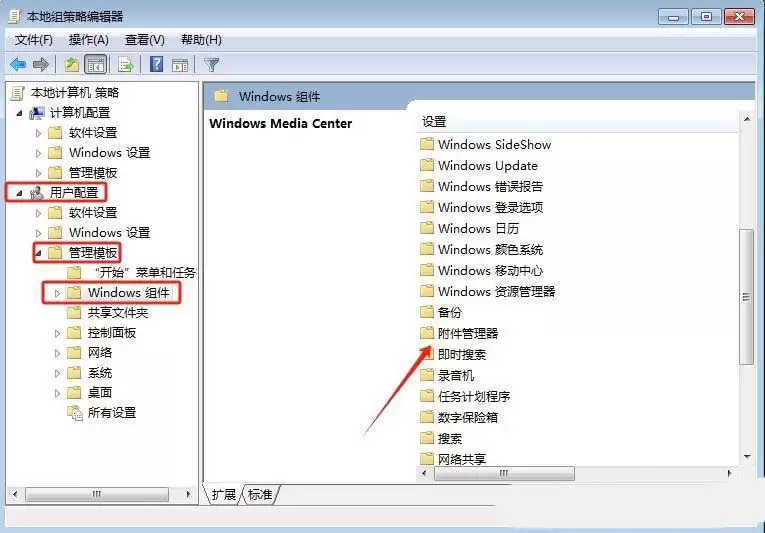
Task: Click the 所有设置 icon in tree
Action: pyautogui.click(x=75, y=413)
